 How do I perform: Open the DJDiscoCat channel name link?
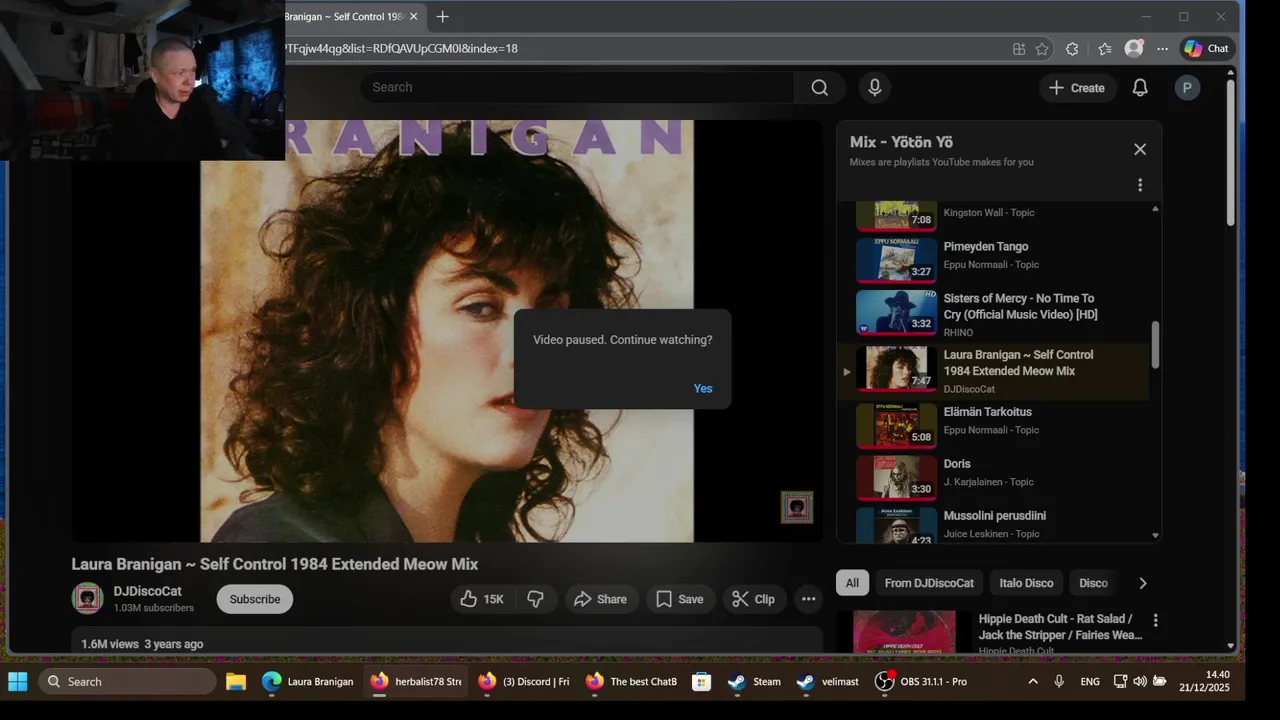coord(148,591)
